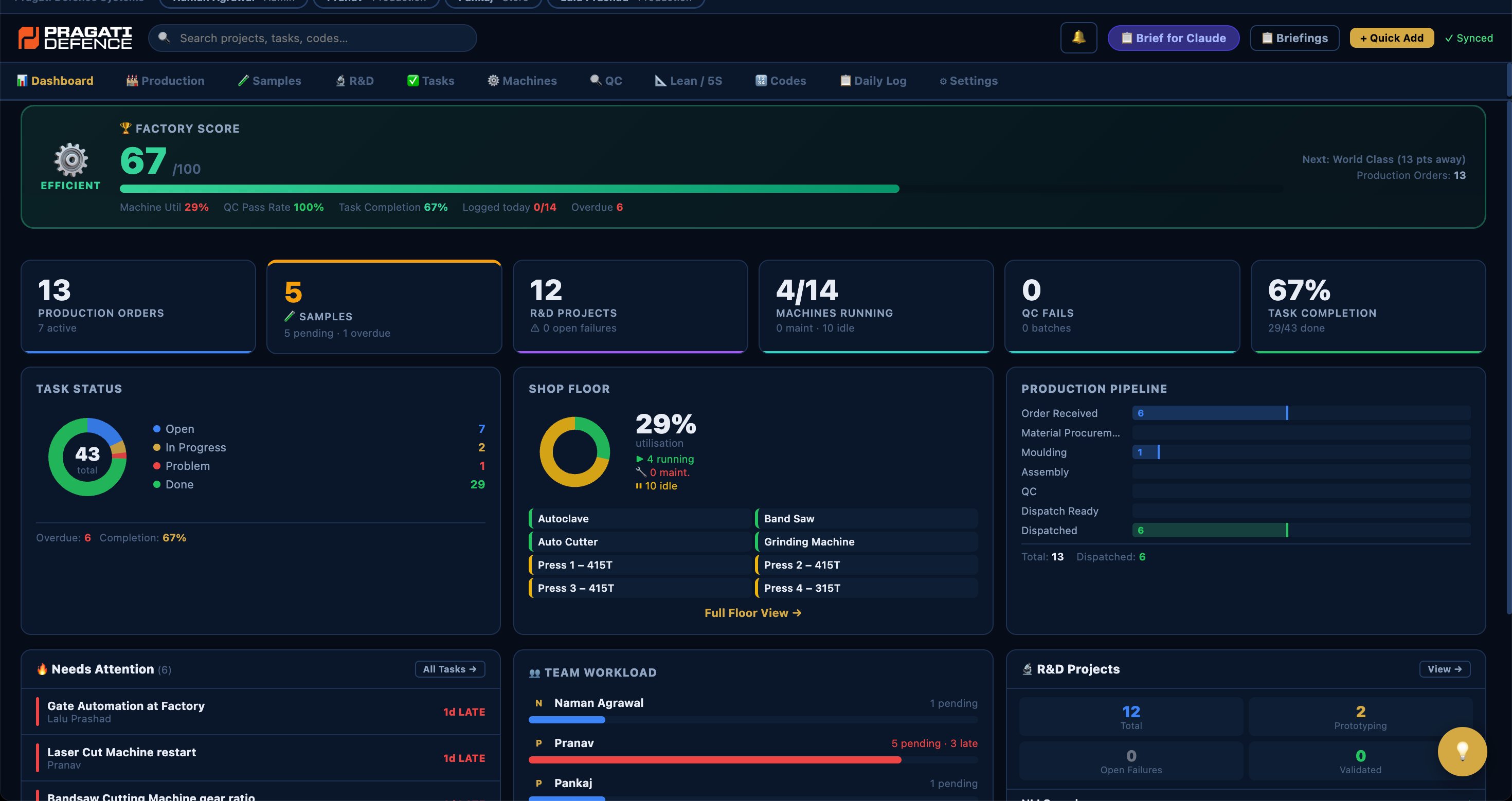The image size is (1512, 801).
Task: Click the pencil icon on Samples card
Action: 290,316
